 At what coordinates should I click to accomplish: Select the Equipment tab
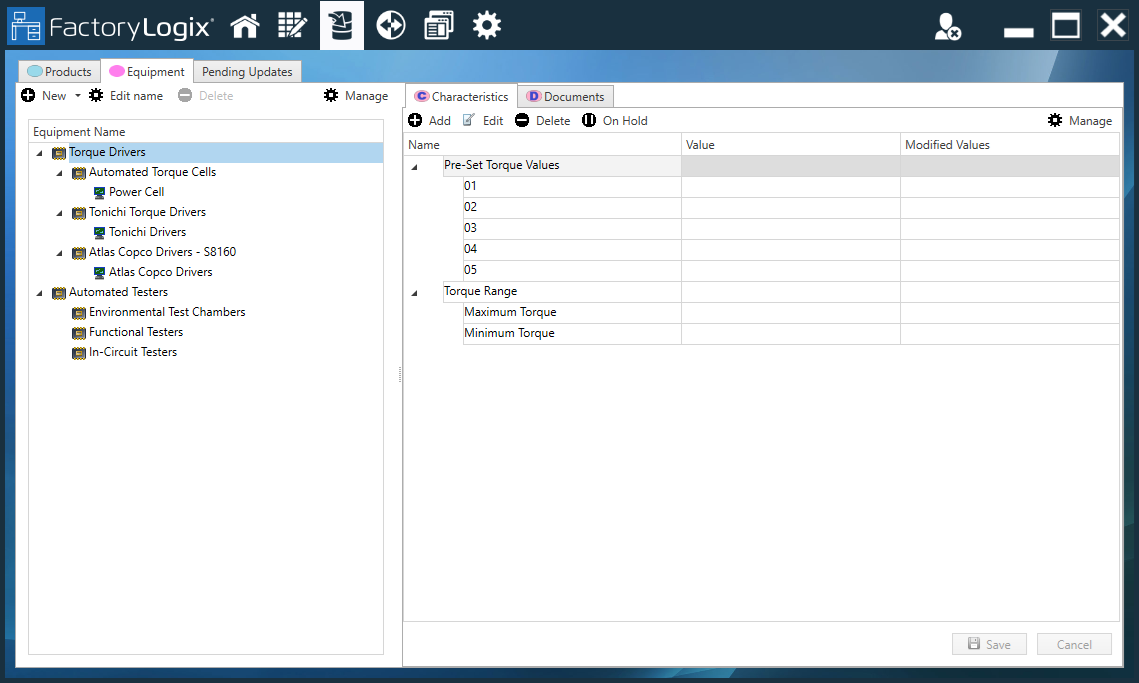(x=147, y=71)
